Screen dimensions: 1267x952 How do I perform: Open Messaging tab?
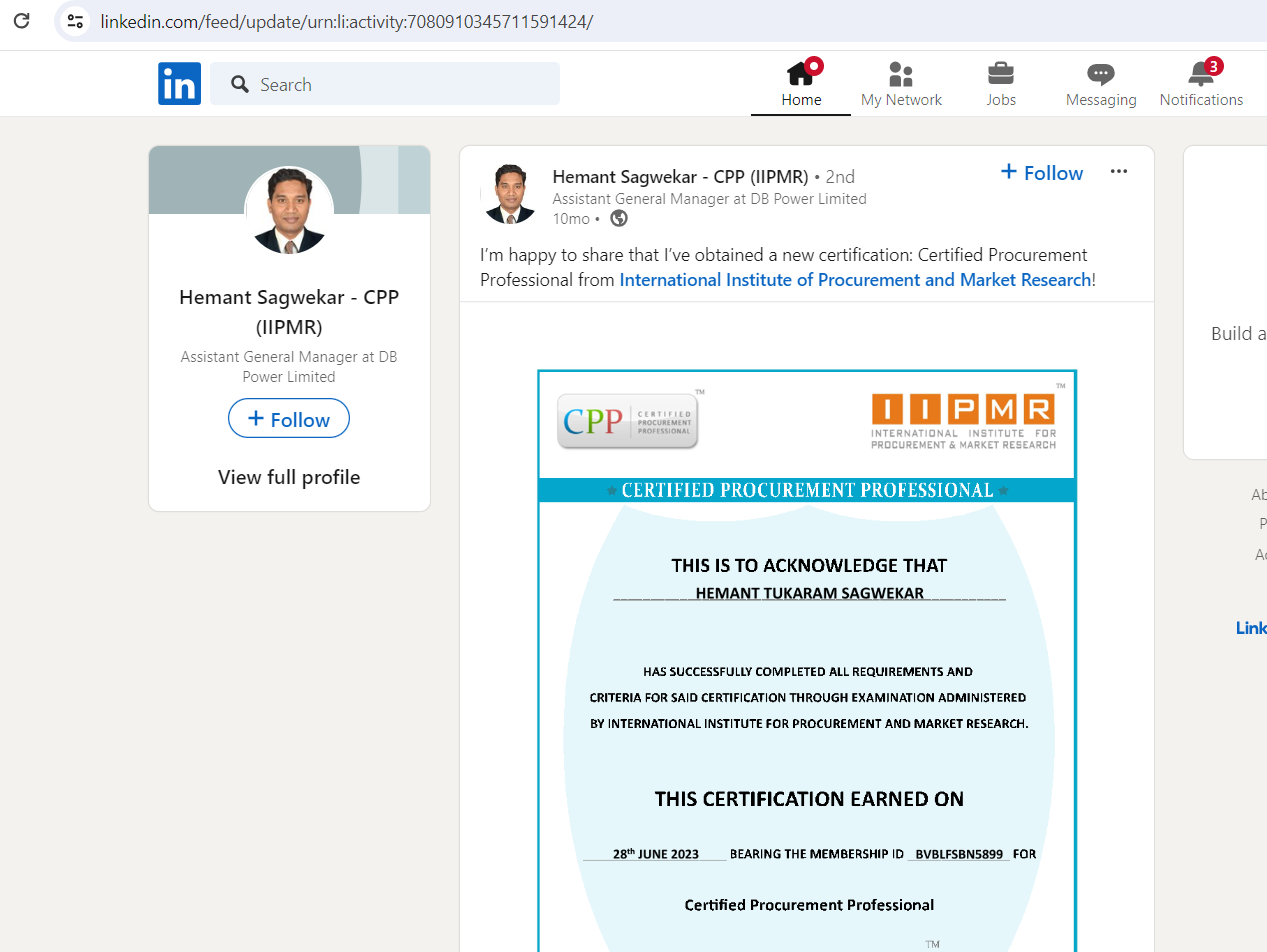pos(1101,84)
